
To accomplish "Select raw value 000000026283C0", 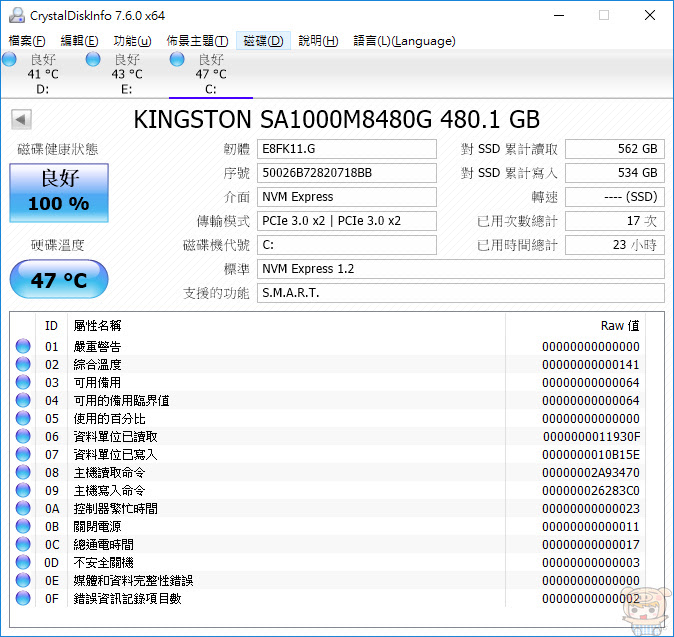I will pos(591,491).
